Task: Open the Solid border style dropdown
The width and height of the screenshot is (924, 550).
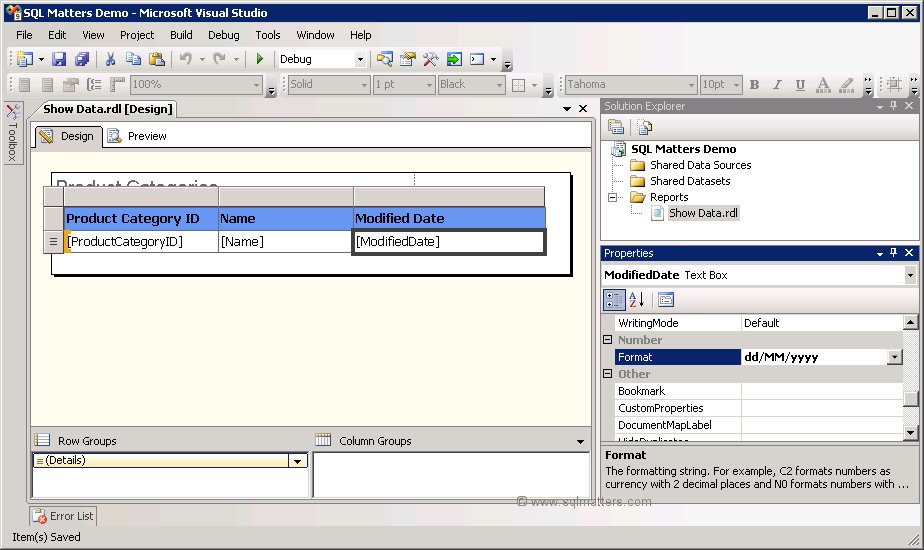Action: click(364, 85)
